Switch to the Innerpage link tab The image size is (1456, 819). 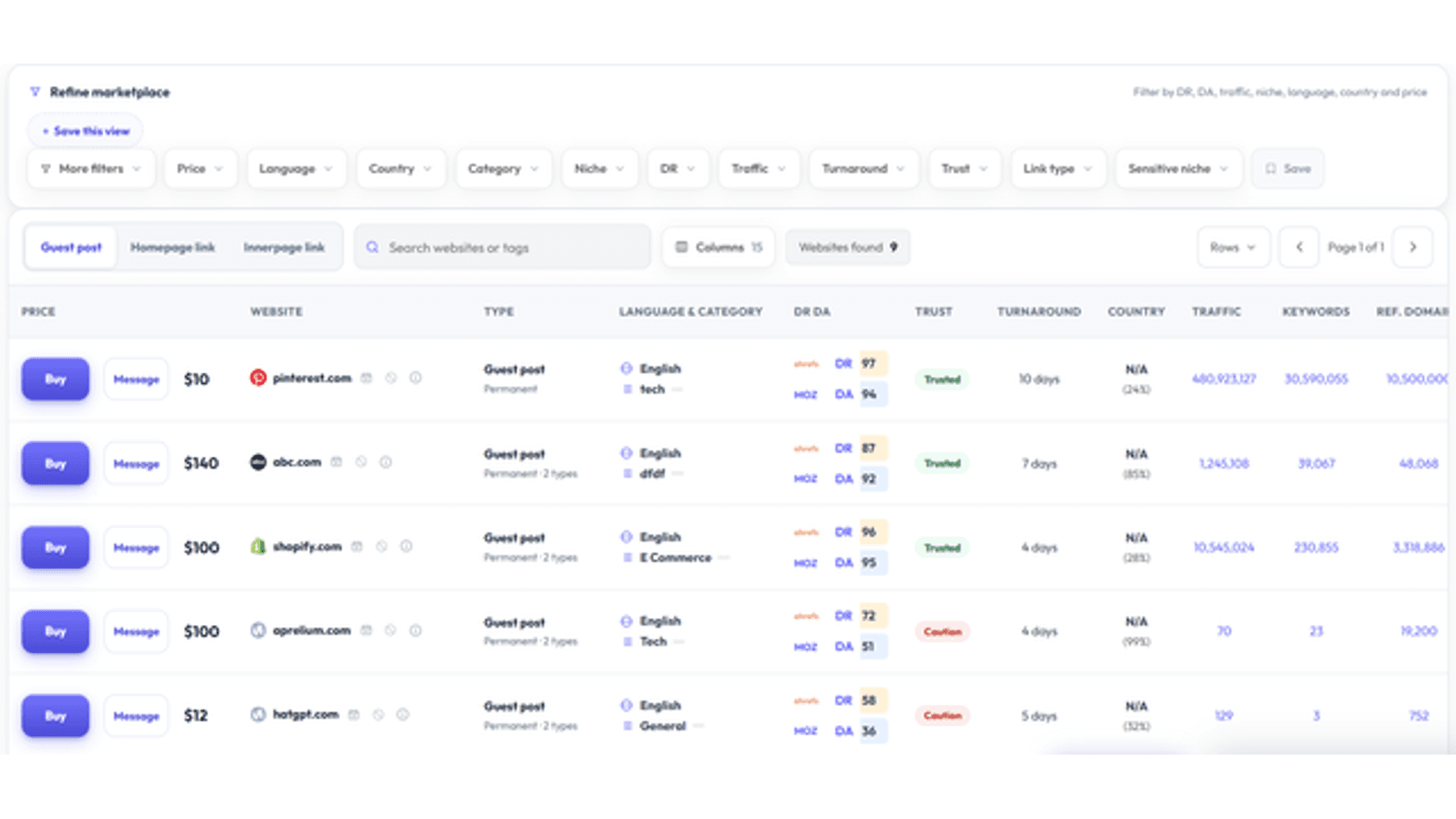click(x=284, y=247)
